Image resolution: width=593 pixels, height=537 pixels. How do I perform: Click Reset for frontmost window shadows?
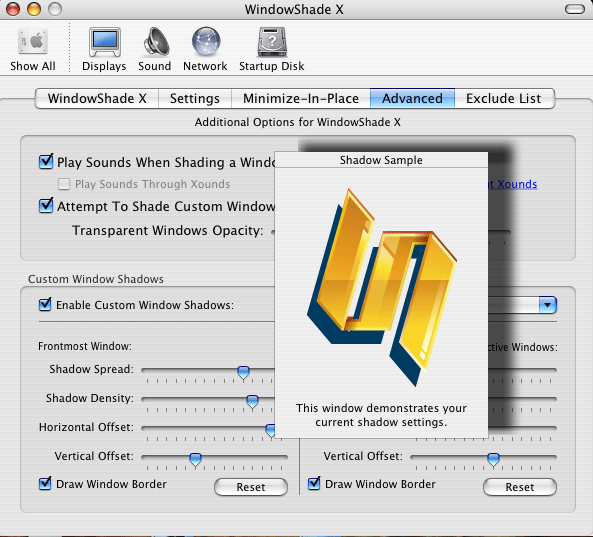click(x=251, y=487)
